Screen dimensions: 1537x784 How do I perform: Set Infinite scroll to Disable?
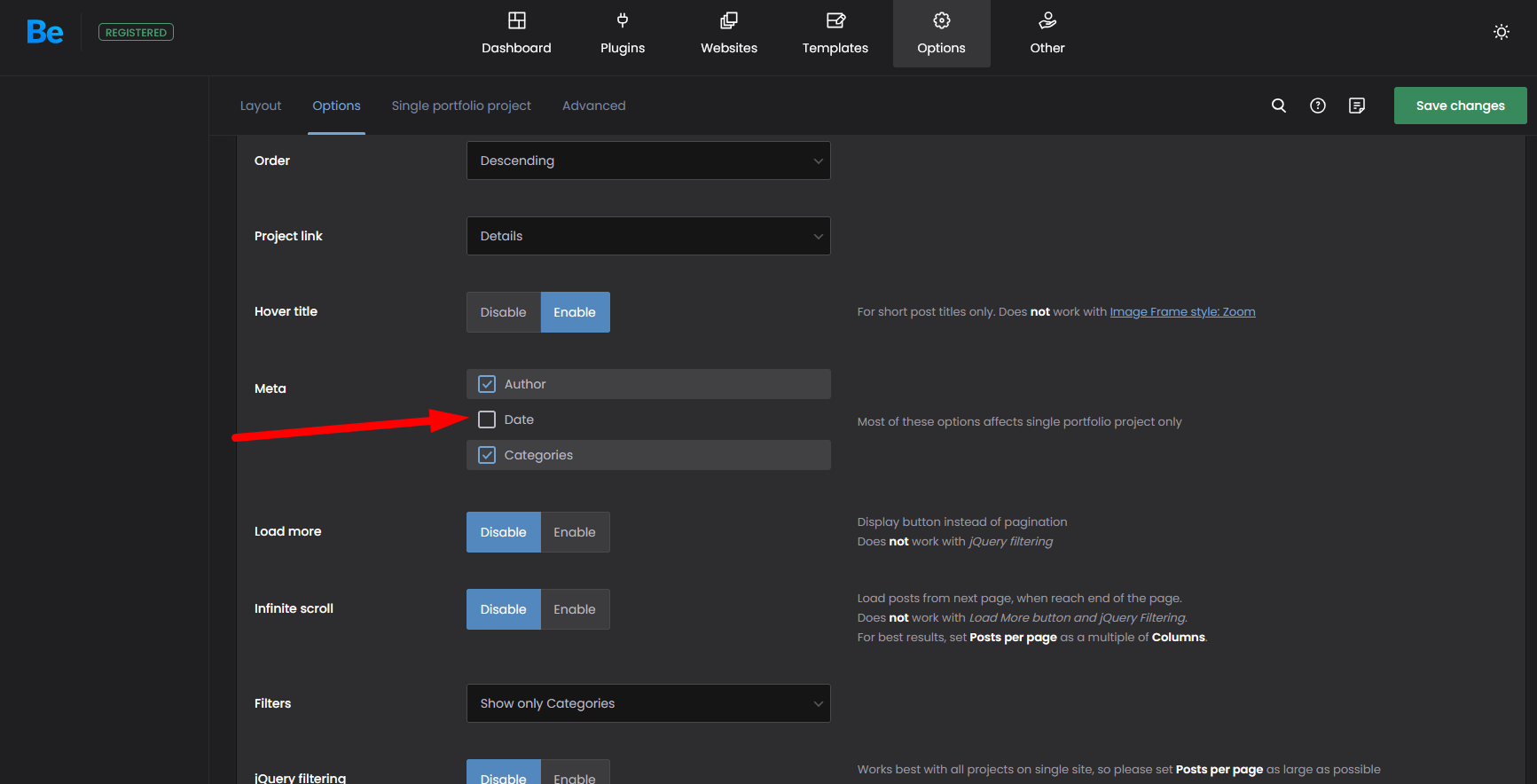click(504, 609)
